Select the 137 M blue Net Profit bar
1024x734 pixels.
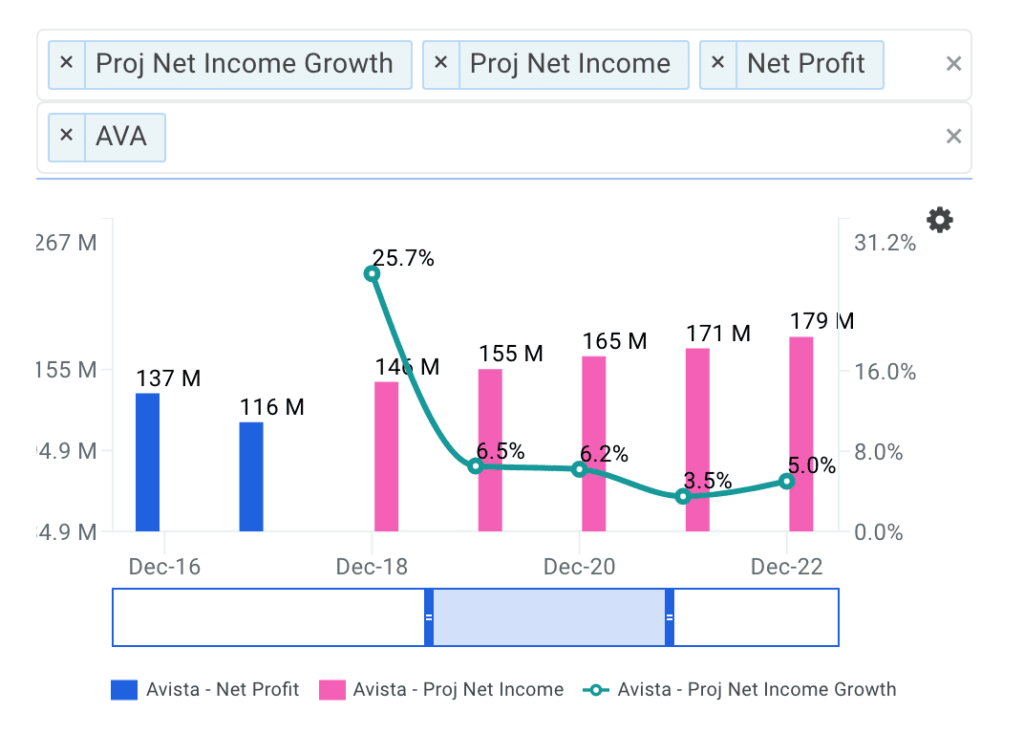[147, 462]
